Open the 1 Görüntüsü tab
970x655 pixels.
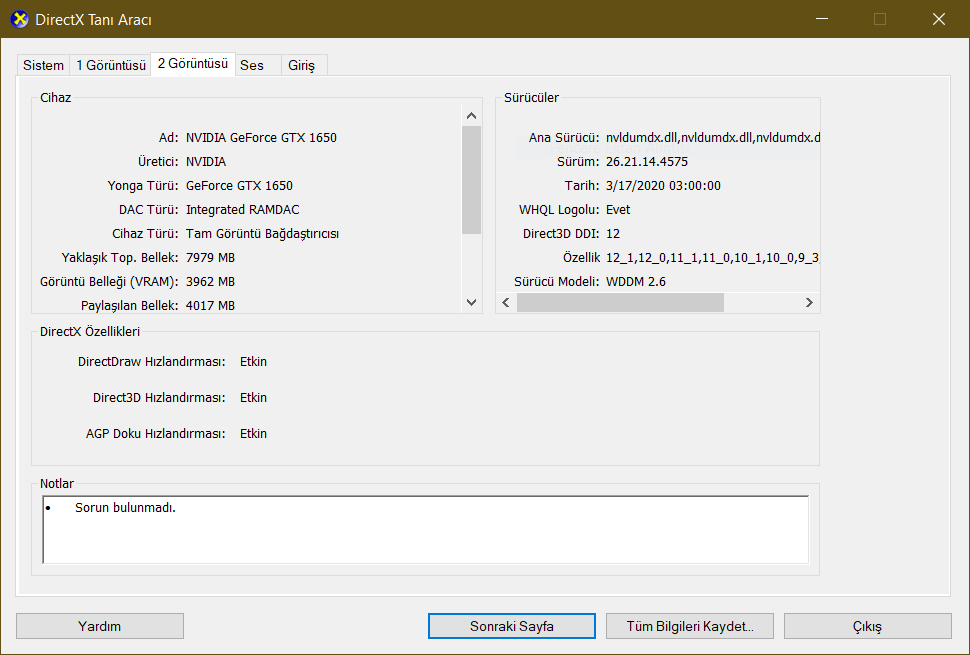(111, 65)
